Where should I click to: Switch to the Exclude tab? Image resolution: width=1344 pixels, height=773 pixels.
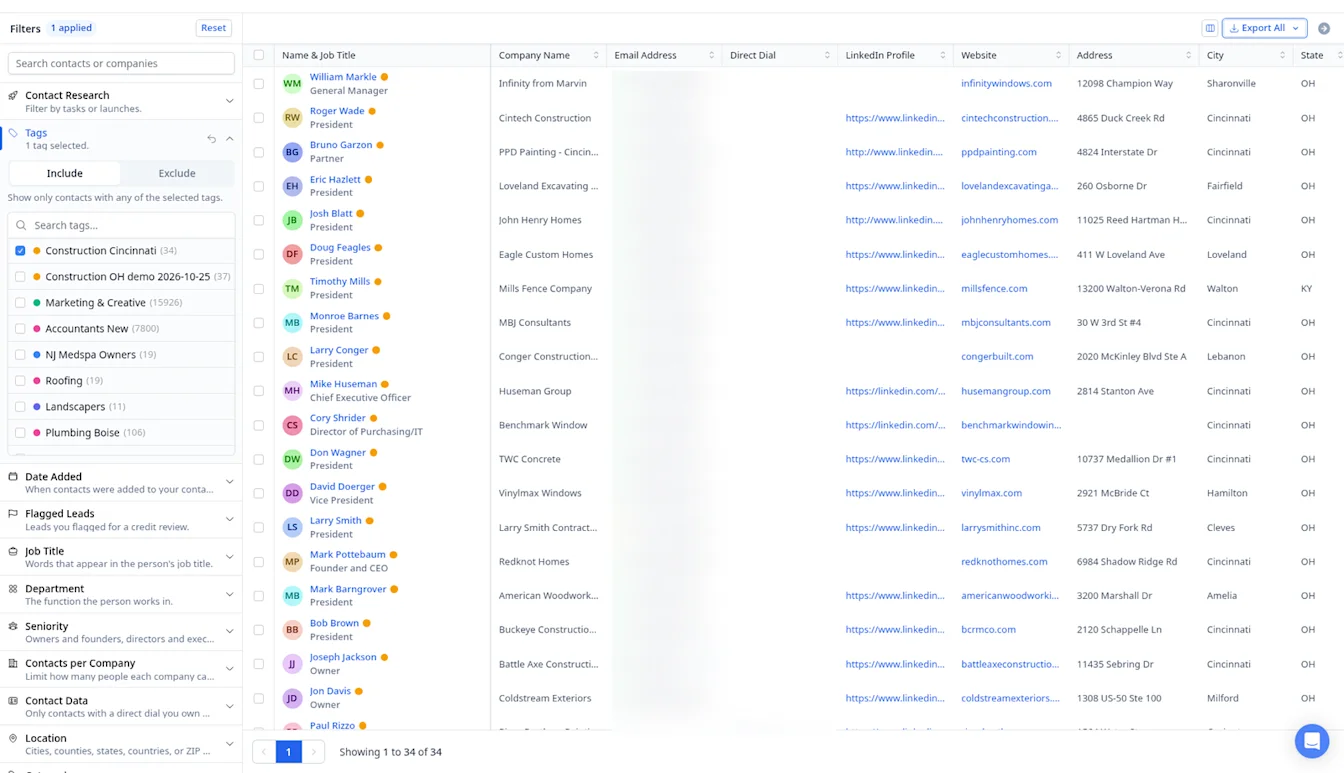[177, 173]
